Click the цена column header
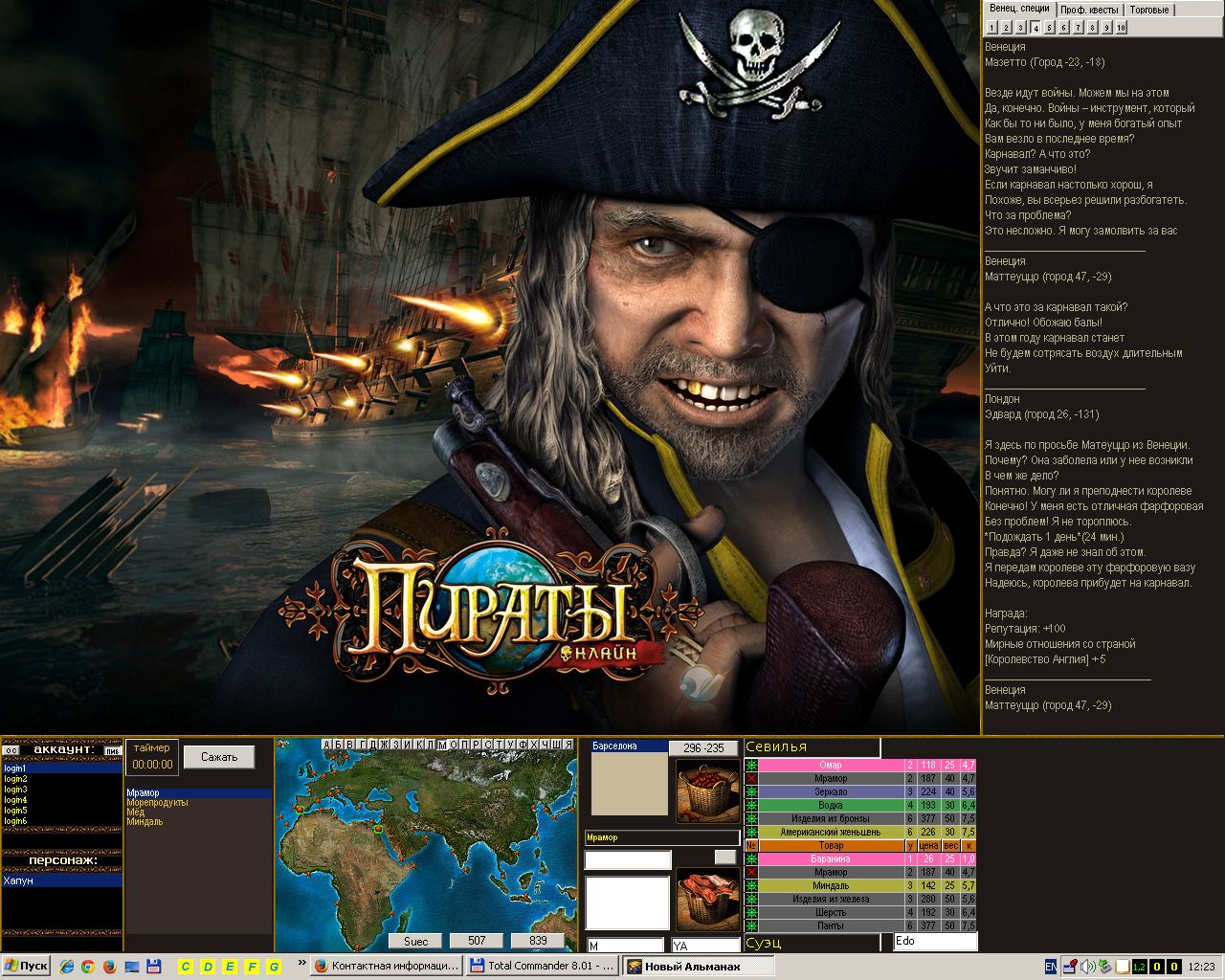Screen dimensions: 1225x980 pos(927,846)
